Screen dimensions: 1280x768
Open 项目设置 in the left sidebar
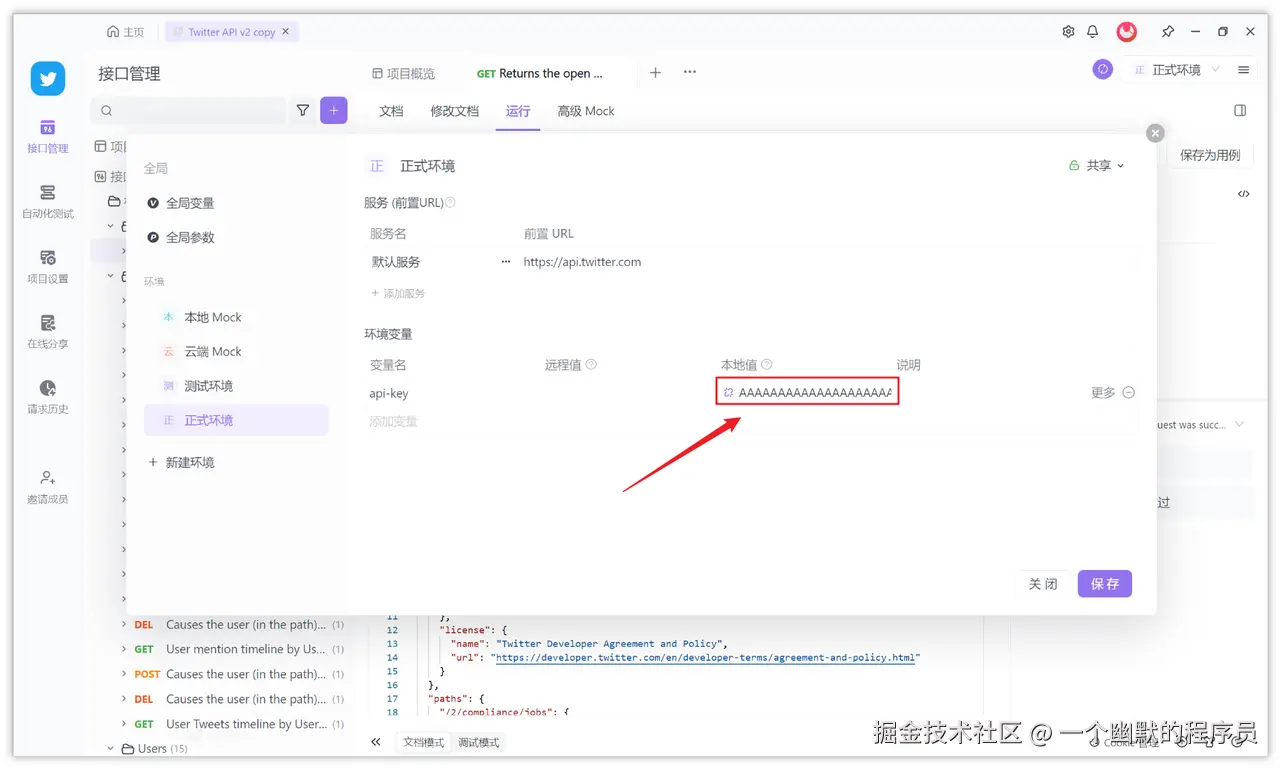tap(47, 266)
